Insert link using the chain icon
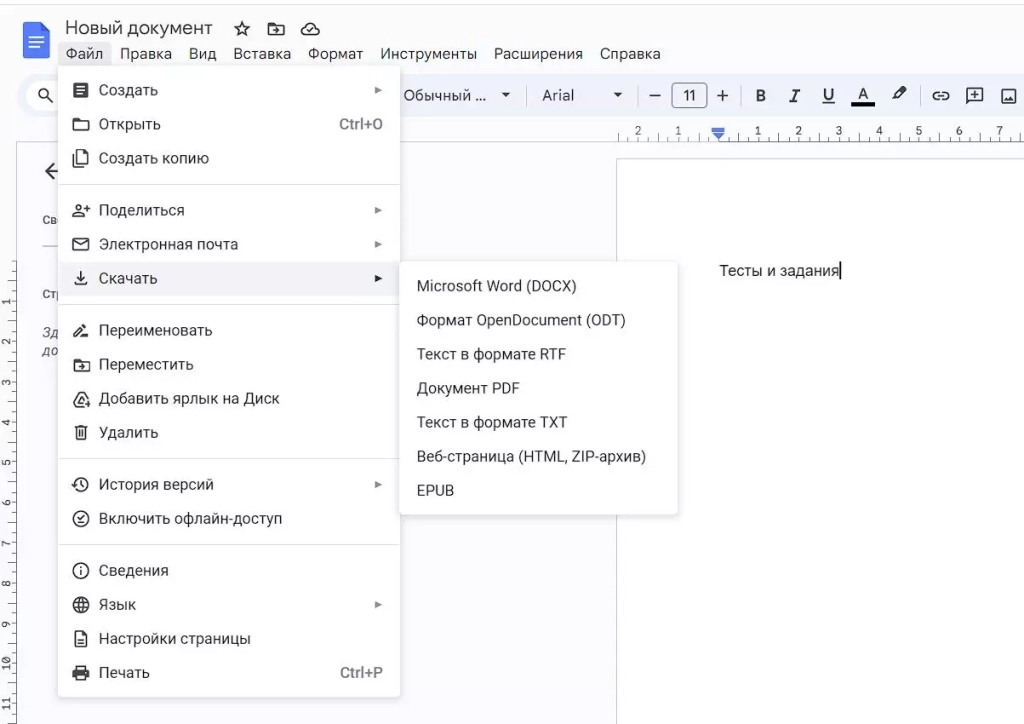The image size is (1024, 724). [x=940, y=96]
